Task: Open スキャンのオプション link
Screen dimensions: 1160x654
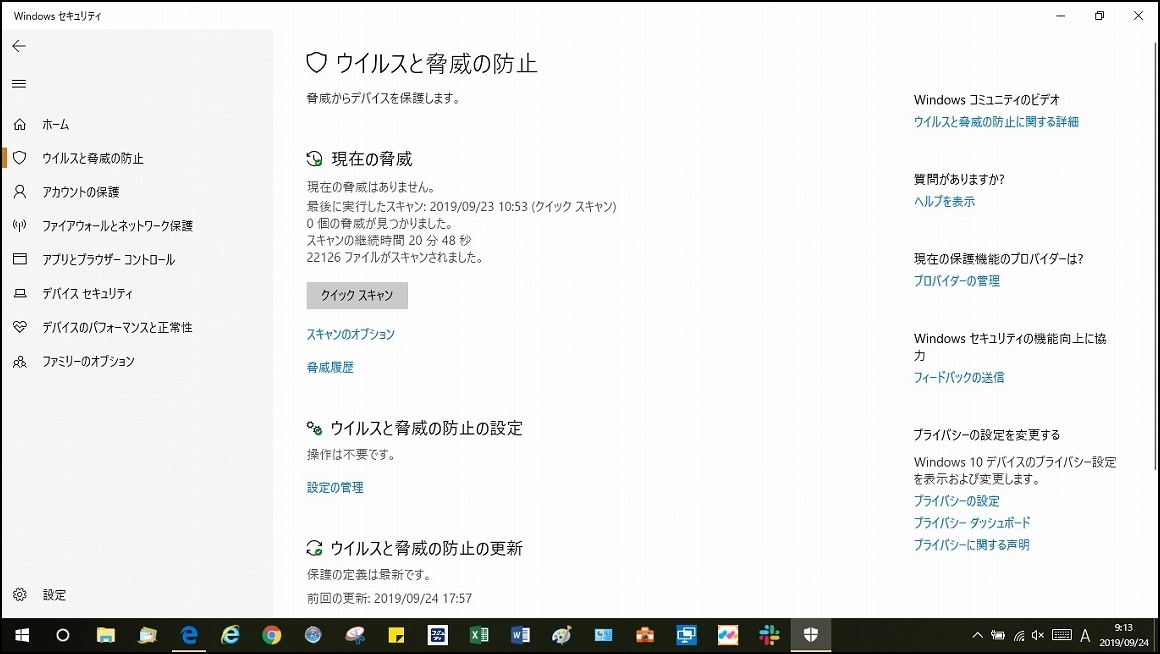Action: (351, 334)
